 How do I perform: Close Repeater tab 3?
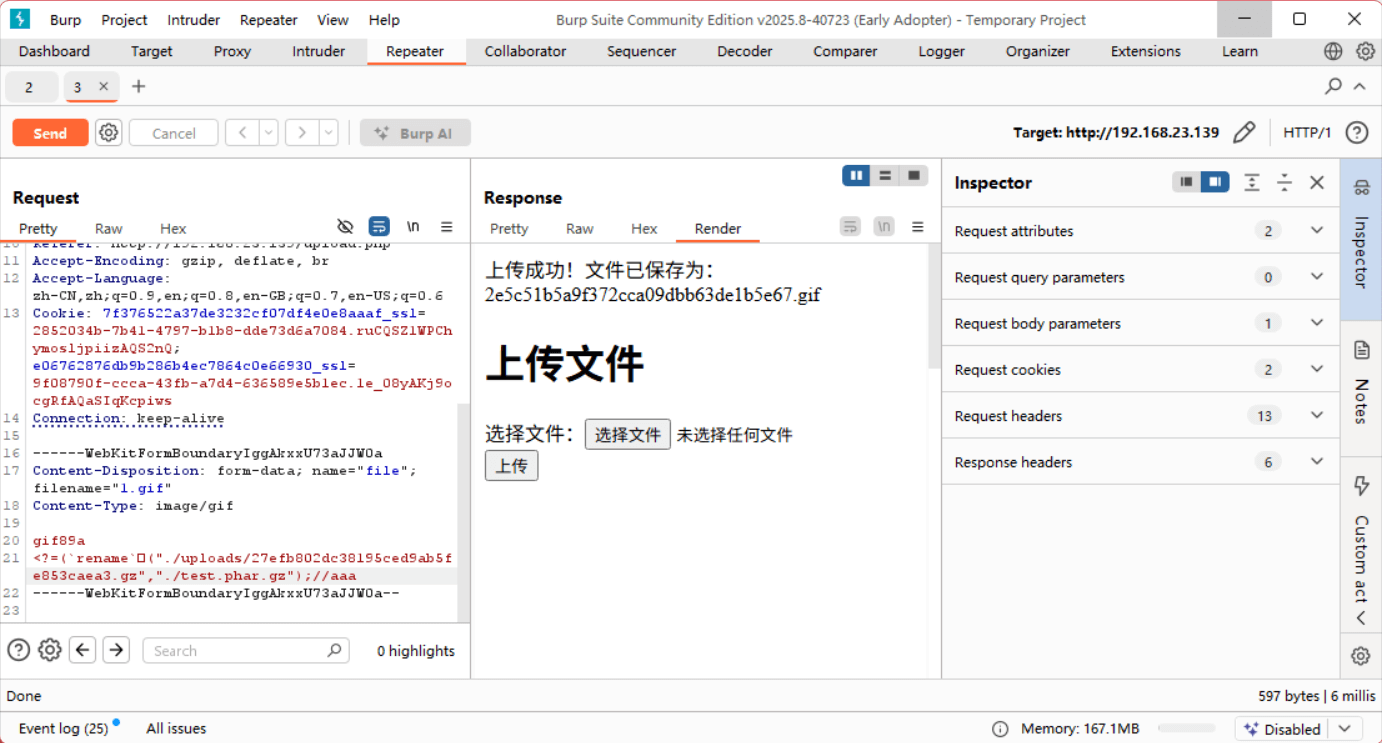coord(103,87)
